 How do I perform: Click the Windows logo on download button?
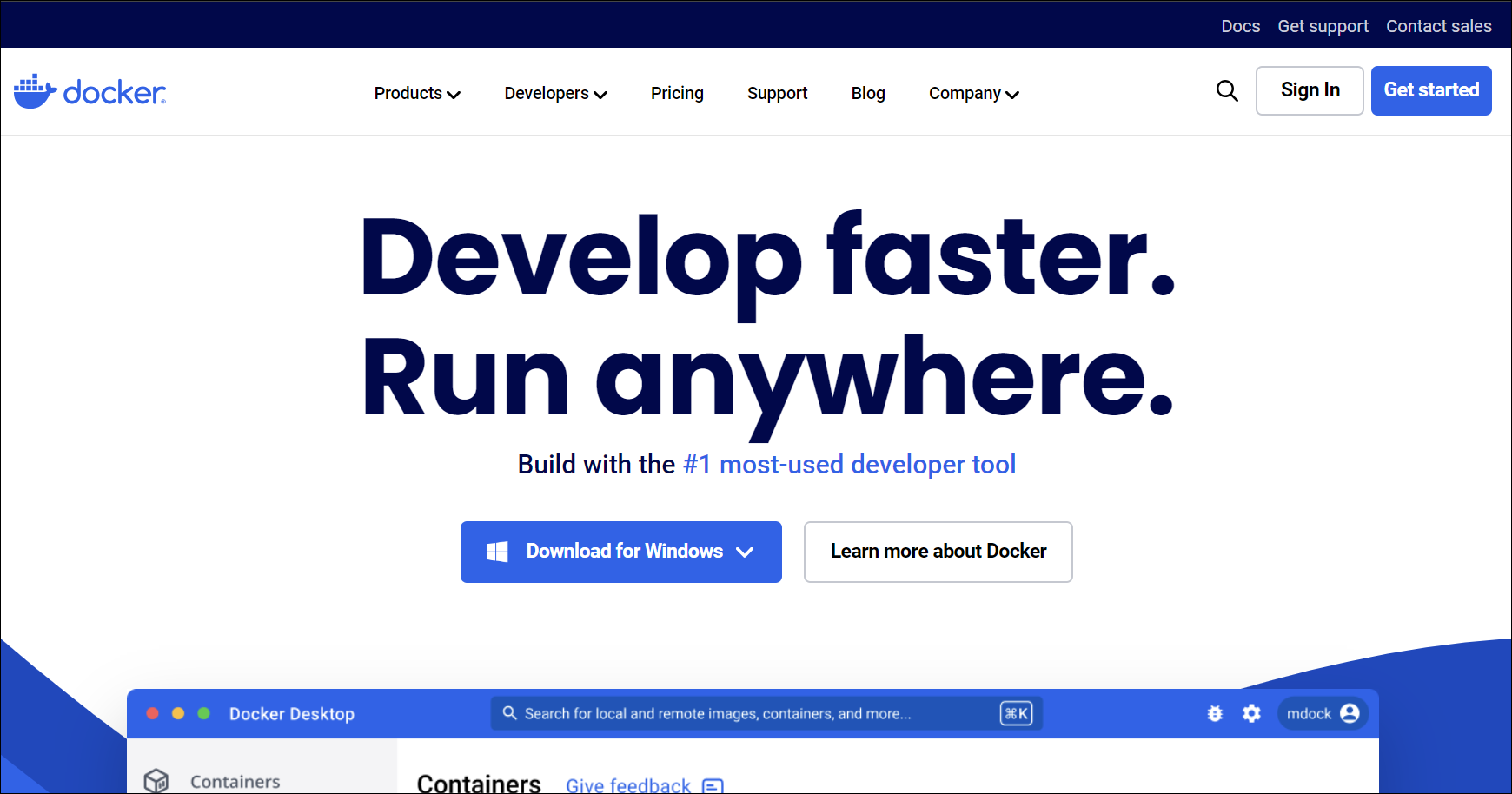click(x=497, y=552)
